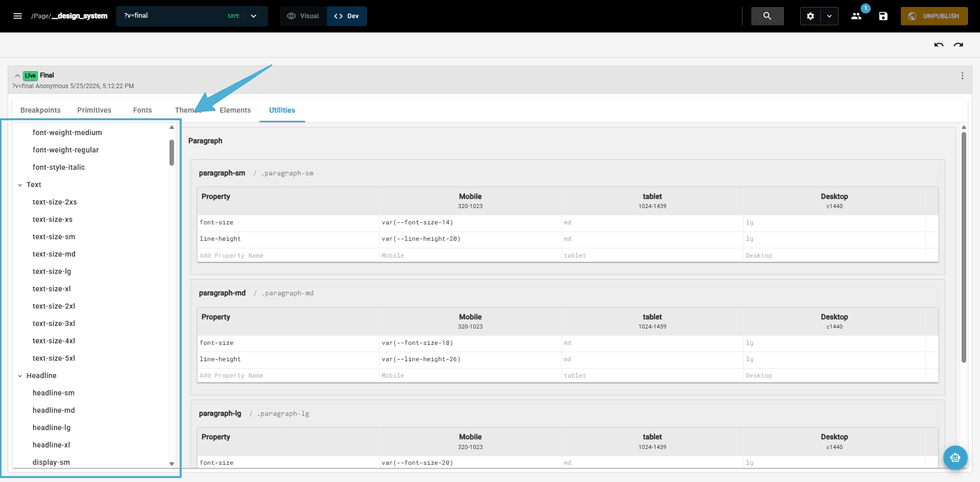Select text-size-2xl in the tree
980x482 pixels.
pos(54,306)
